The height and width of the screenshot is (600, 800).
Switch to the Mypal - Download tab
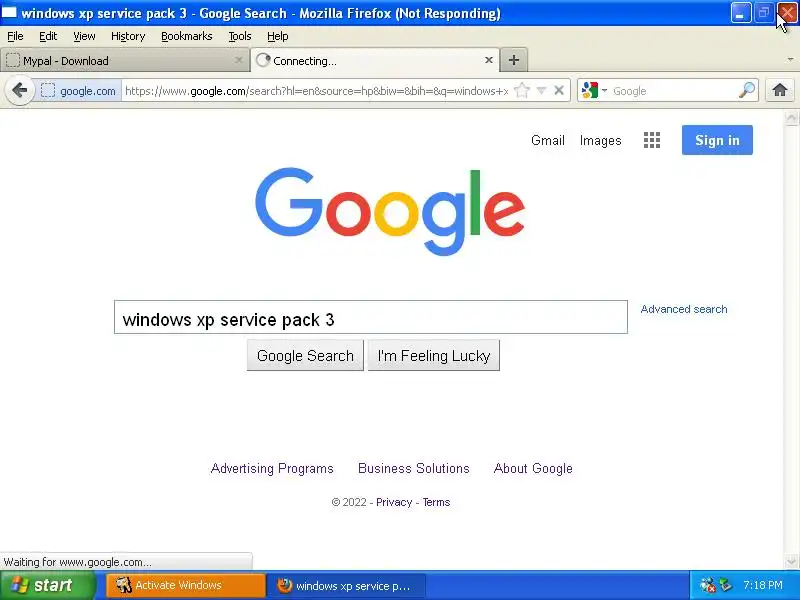pyautogui.click(x=124, y=60)
